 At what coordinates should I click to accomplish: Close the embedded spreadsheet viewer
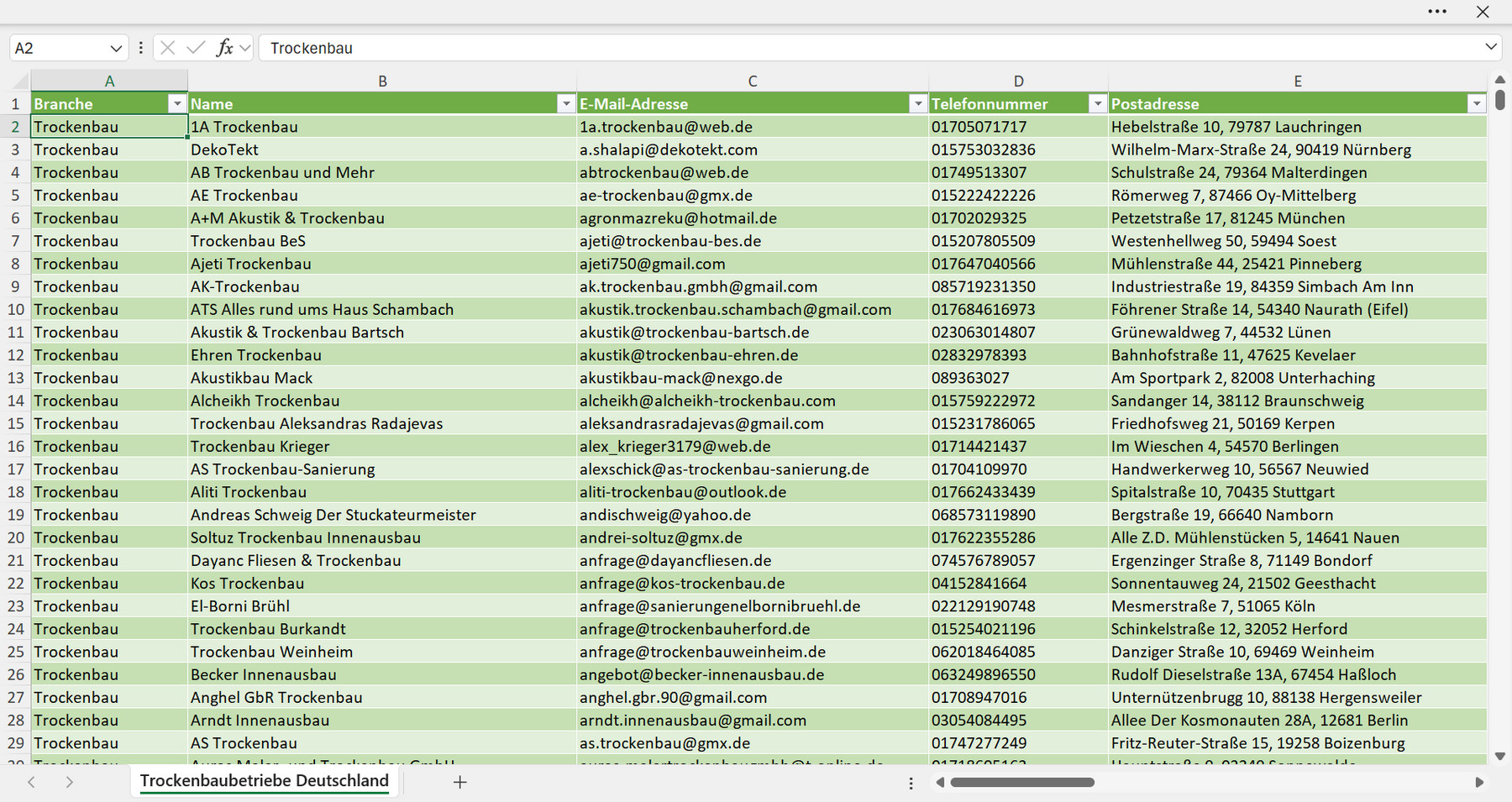pos(1483,12)
